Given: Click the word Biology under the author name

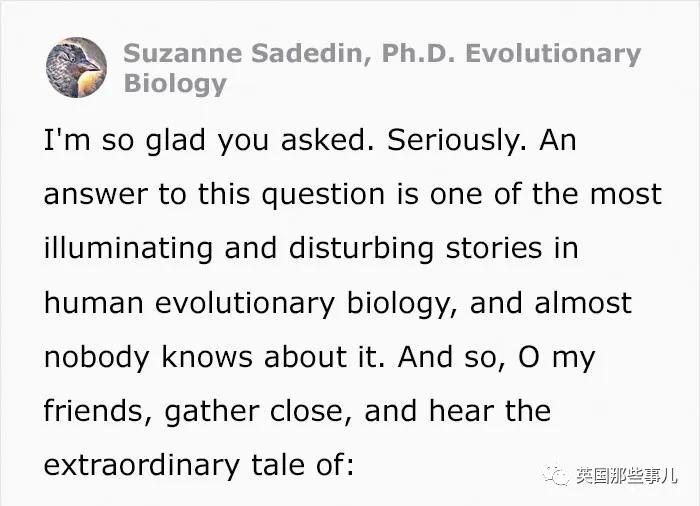Looking at the screenshot, I should (175, 82).
